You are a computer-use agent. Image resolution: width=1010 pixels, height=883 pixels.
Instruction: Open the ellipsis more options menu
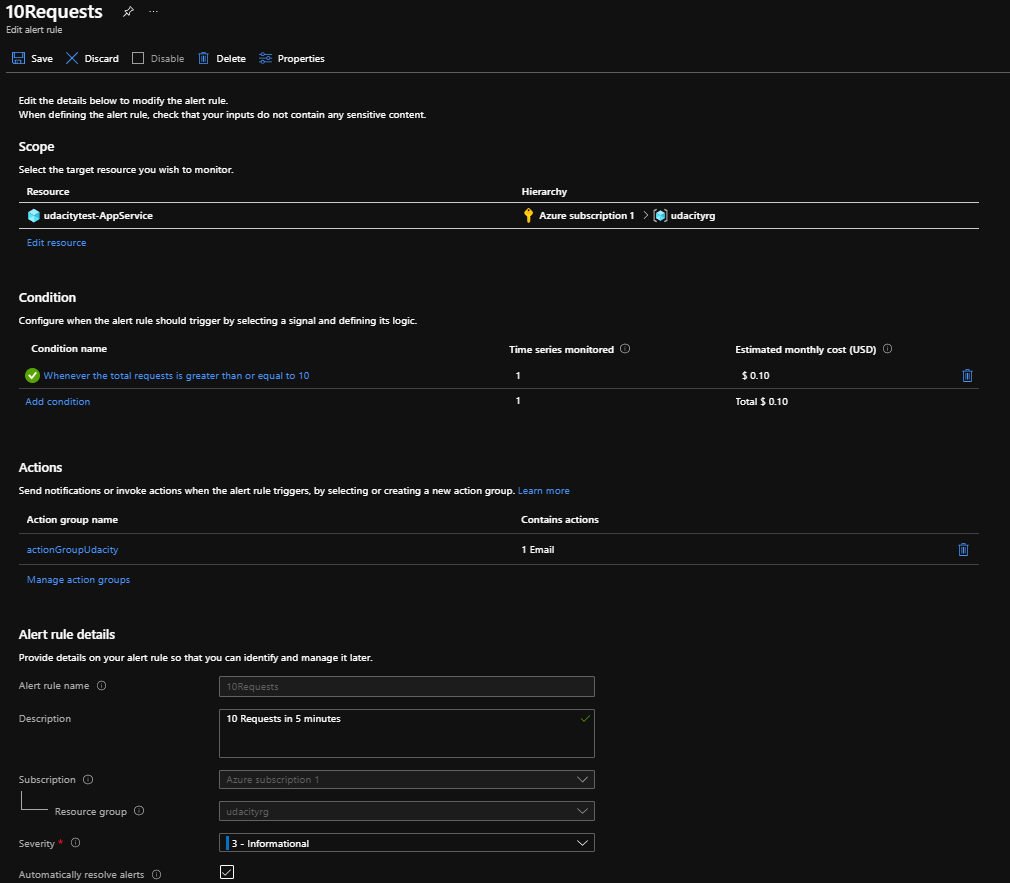(153, 12)
